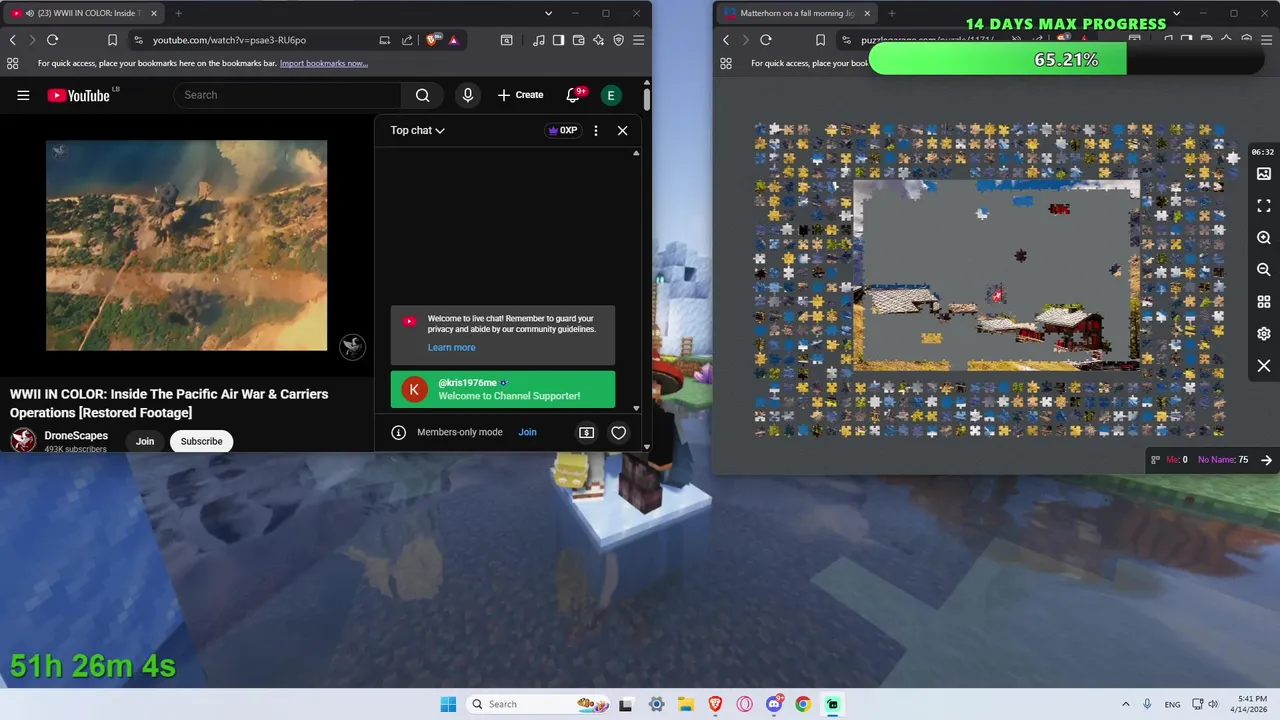Viewport: 1280px width, 720px height.
Task: Open the share icon in YouTube address bar
Action: coord(407,40)
